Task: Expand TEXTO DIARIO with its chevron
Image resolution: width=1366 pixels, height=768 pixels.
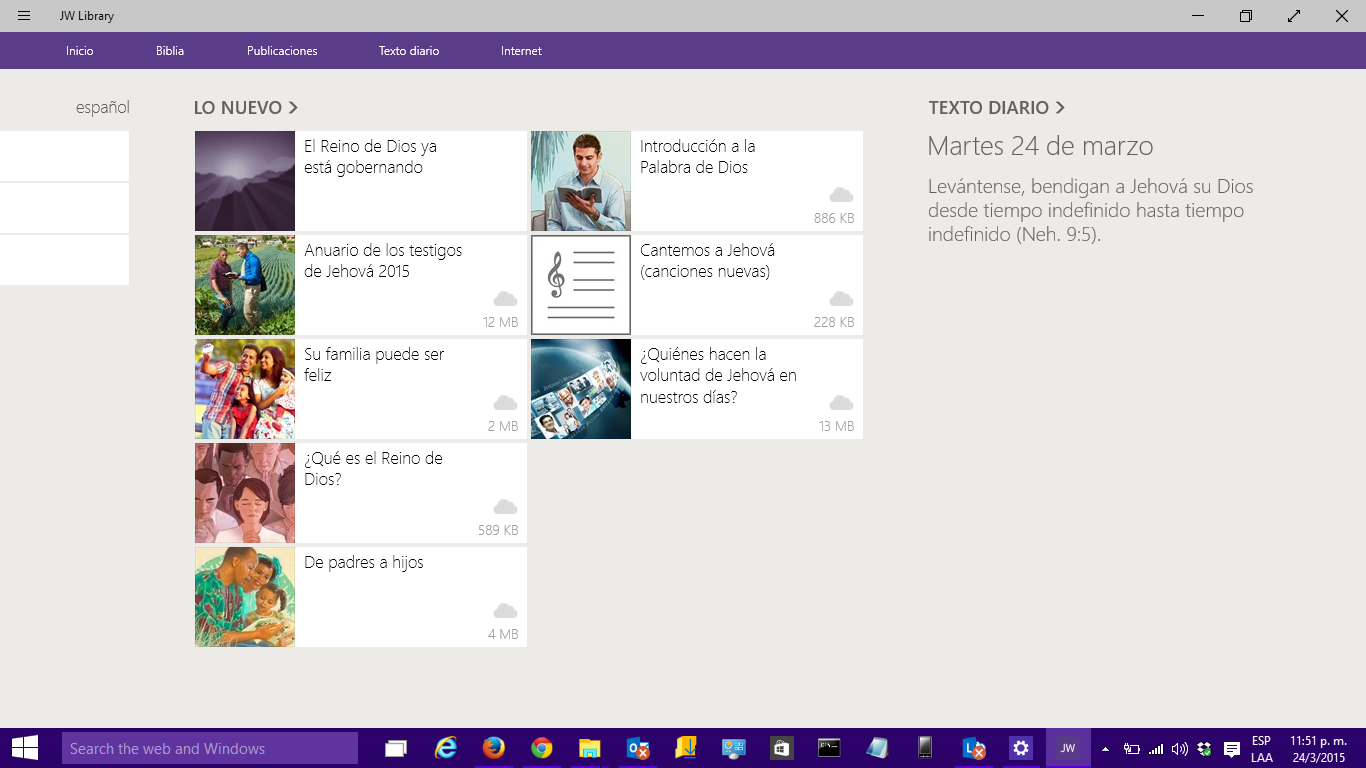Action: pos(1060,107)
